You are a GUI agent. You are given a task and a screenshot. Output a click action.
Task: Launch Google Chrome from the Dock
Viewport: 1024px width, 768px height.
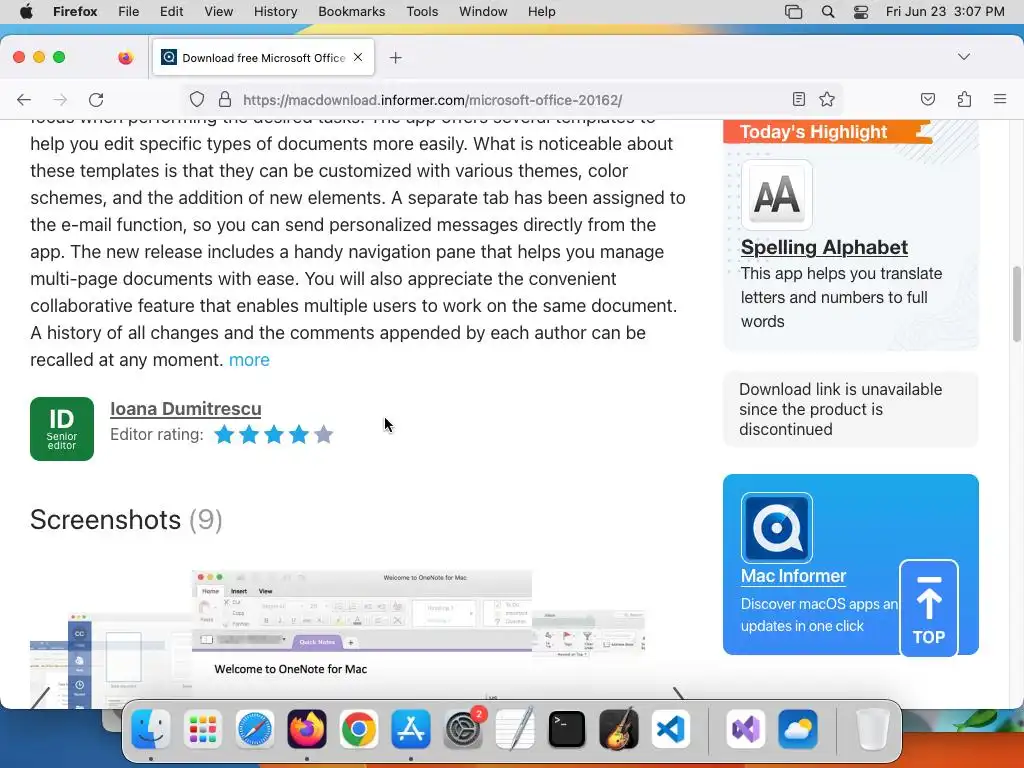(359, 729)
